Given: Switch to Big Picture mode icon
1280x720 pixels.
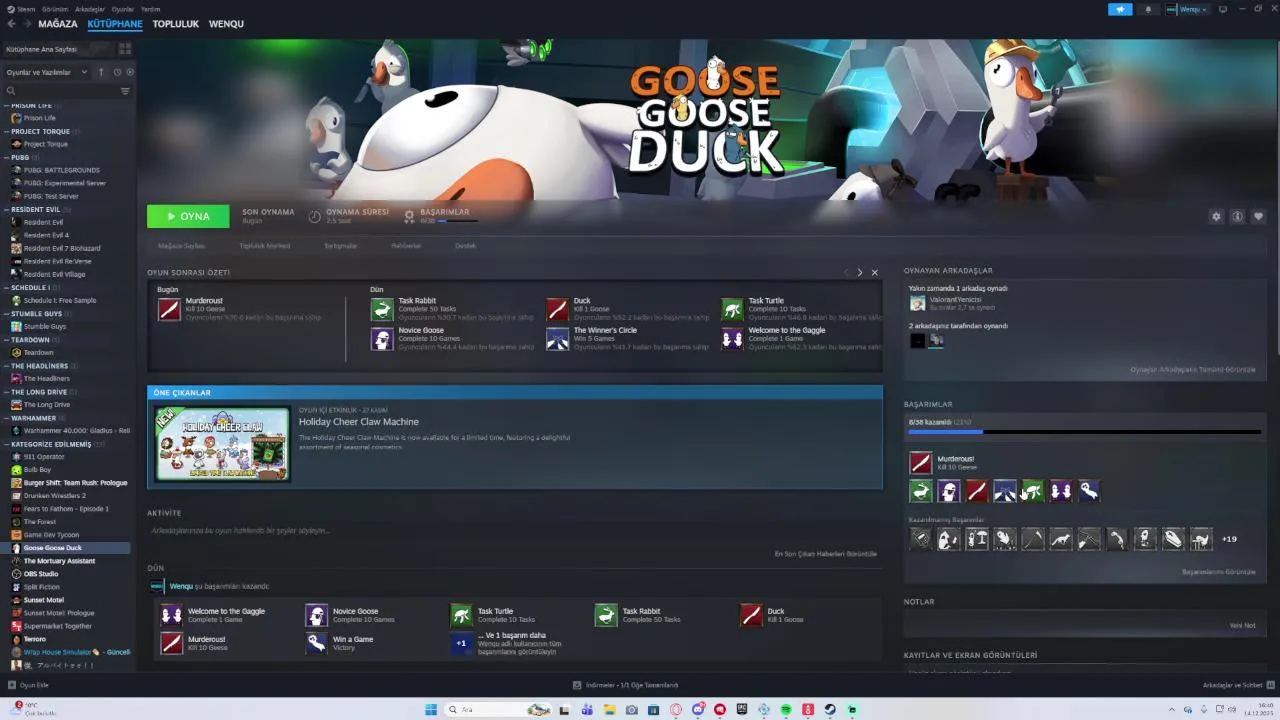Looking at the screenshot, I should pos(1222,9).
